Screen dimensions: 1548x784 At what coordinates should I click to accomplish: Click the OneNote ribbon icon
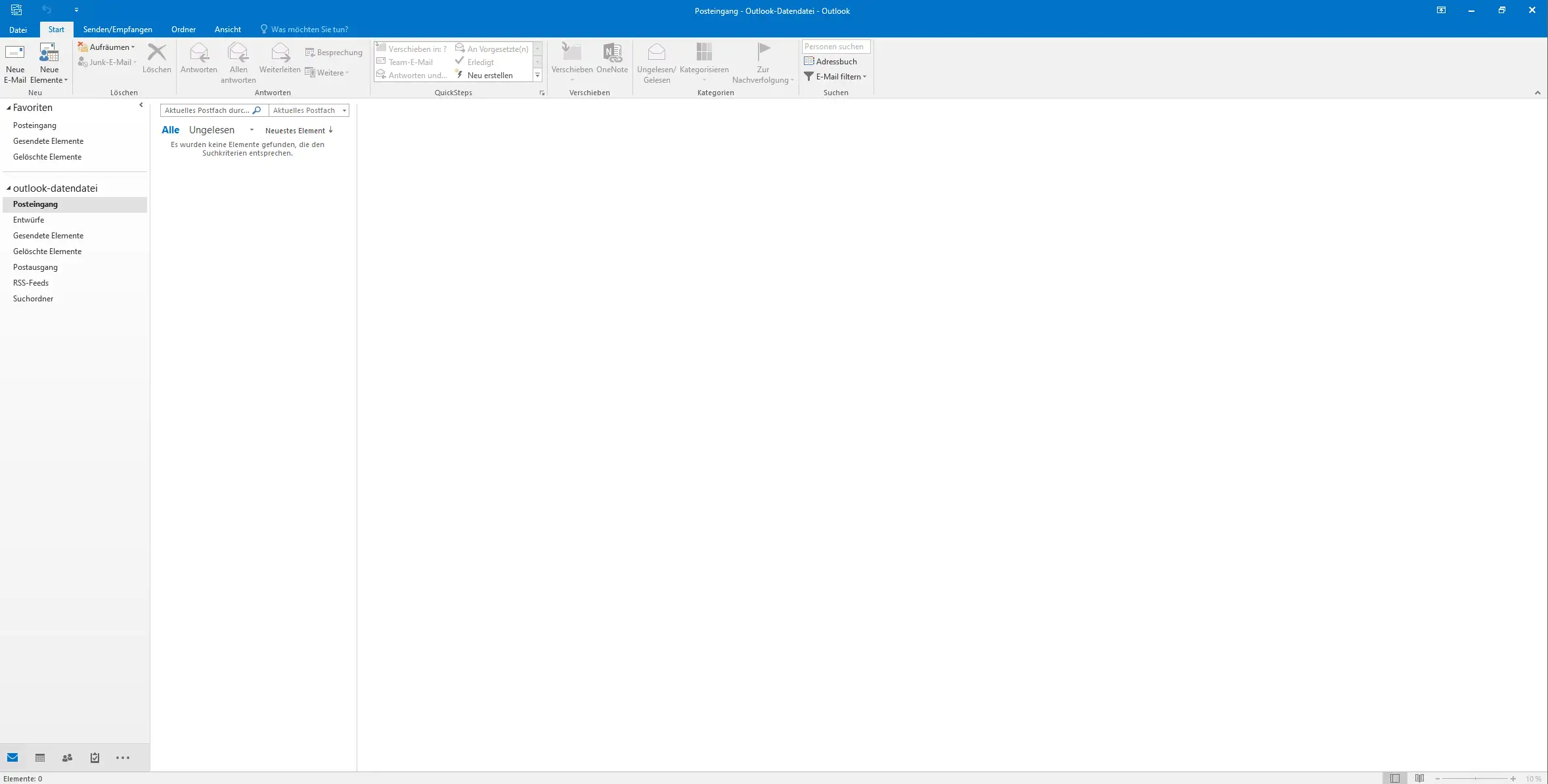[x=612, y=53]
